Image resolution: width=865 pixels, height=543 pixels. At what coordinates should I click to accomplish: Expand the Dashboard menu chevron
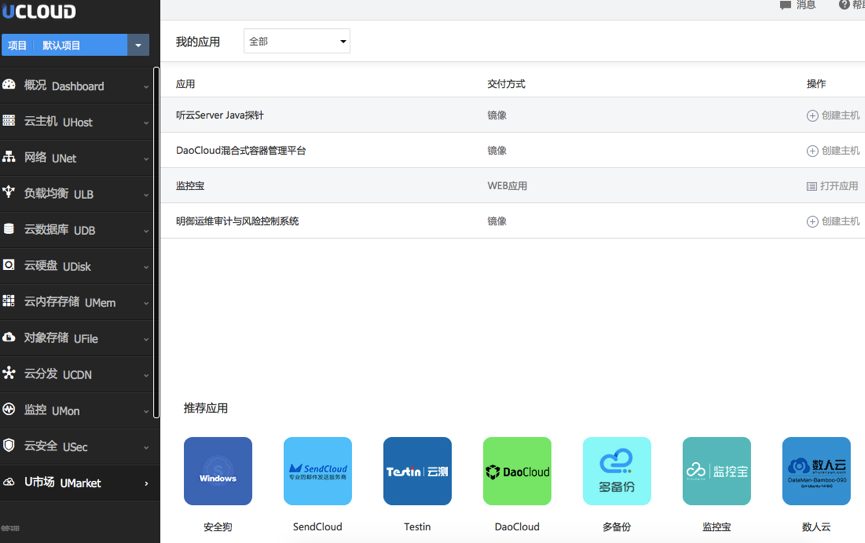(x=146, y=87)
